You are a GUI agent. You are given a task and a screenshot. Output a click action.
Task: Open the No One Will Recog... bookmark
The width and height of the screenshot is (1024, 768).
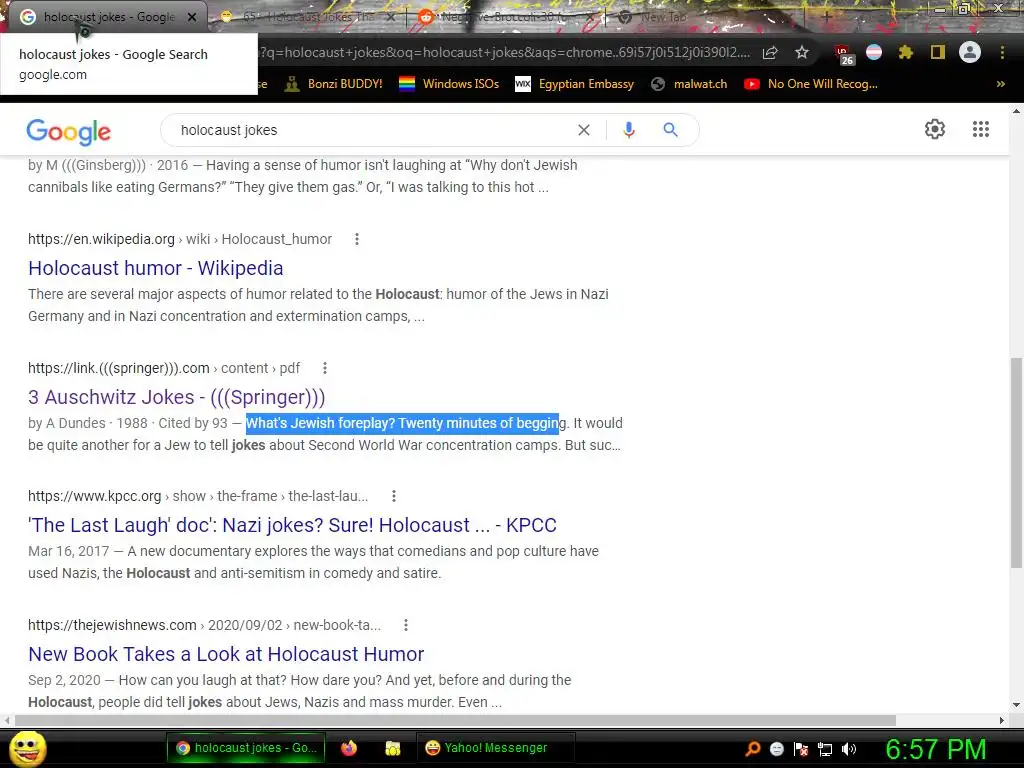point(810,84)
